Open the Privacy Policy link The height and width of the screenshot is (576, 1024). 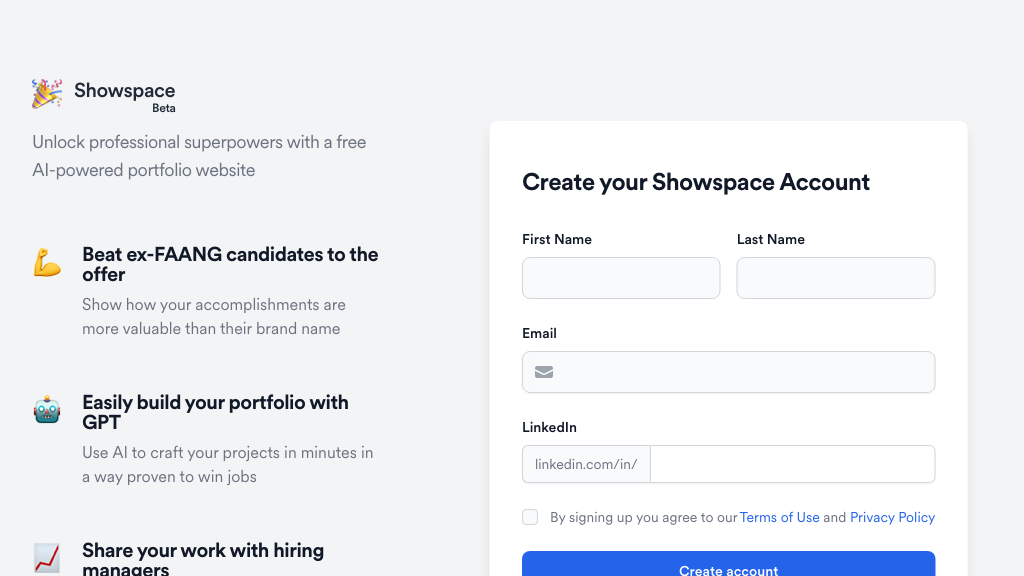tap(892, 517)
